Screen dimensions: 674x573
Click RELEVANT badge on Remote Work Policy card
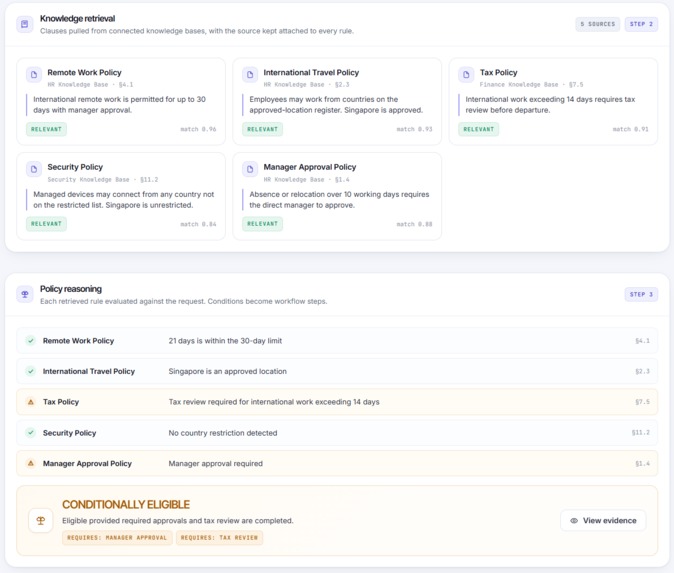tap(46, 129)
